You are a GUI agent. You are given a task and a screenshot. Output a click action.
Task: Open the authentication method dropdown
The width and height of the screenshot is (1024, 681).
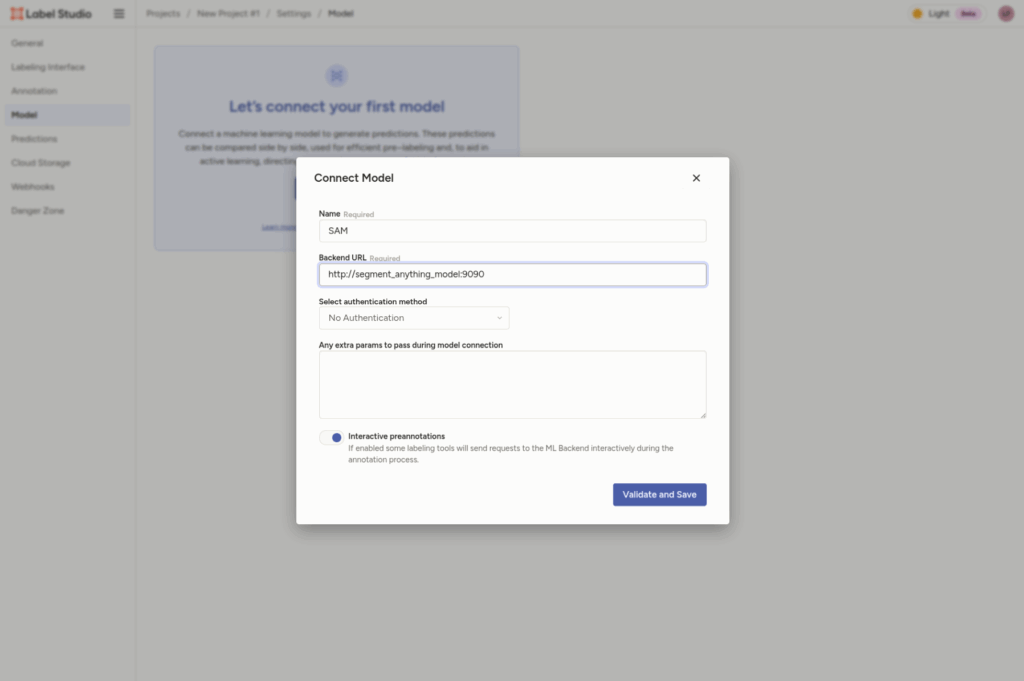tap(414, 318)
